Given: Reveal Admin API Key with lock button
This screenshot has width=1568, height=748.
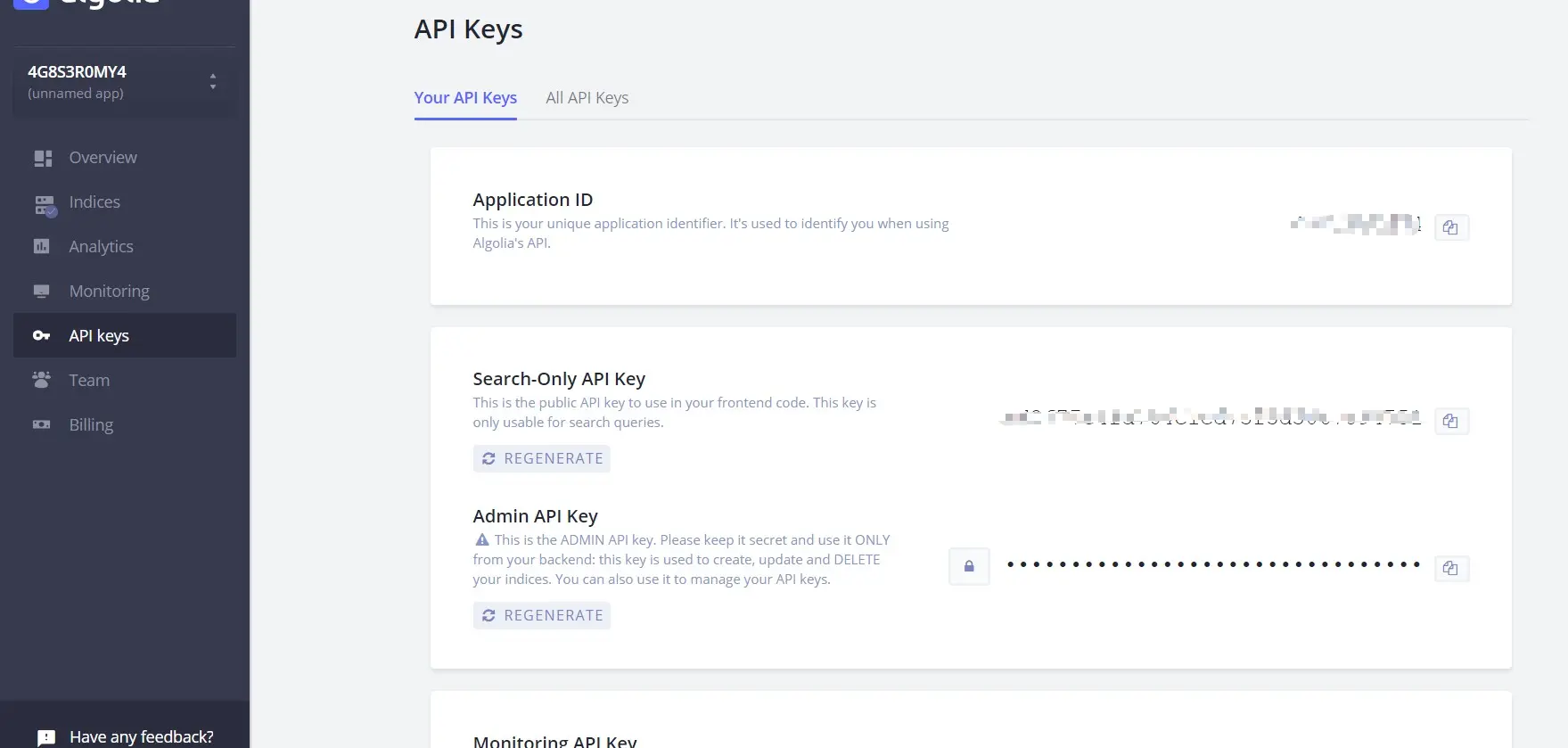Looking at the screenshot, I should [969, 566].
